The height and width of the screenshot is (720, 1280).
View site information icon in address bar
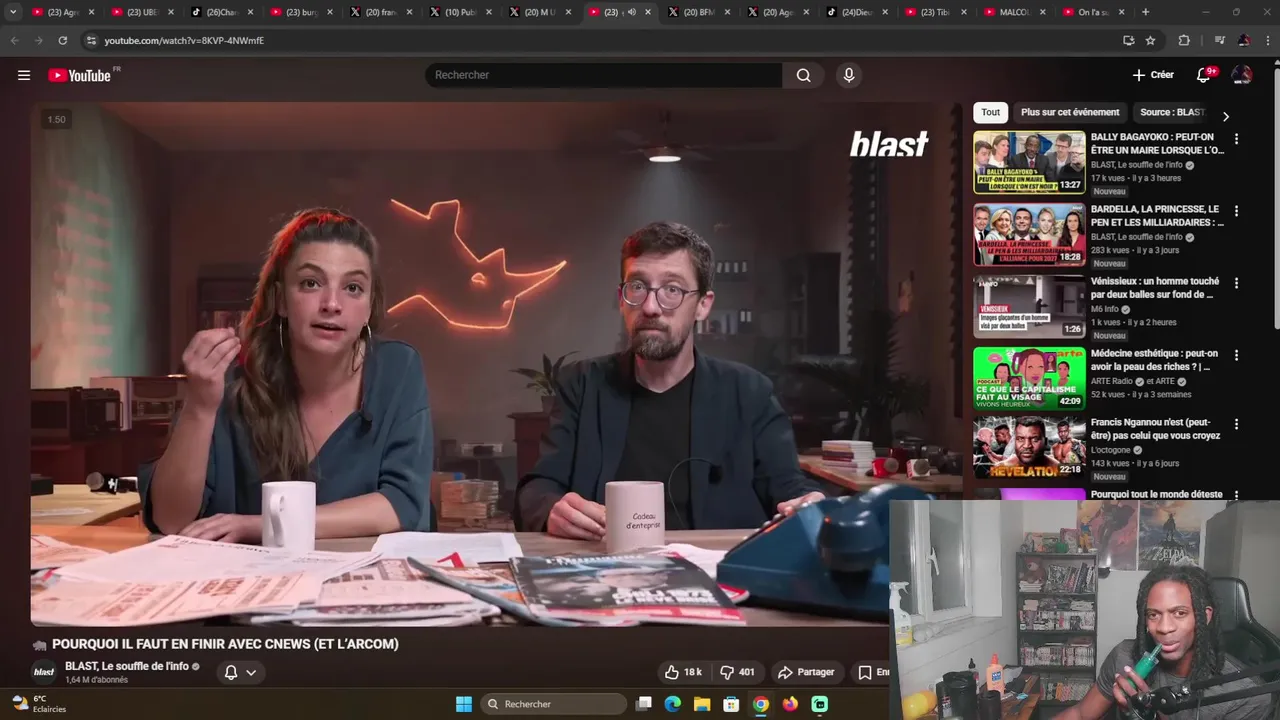(91, 40)
